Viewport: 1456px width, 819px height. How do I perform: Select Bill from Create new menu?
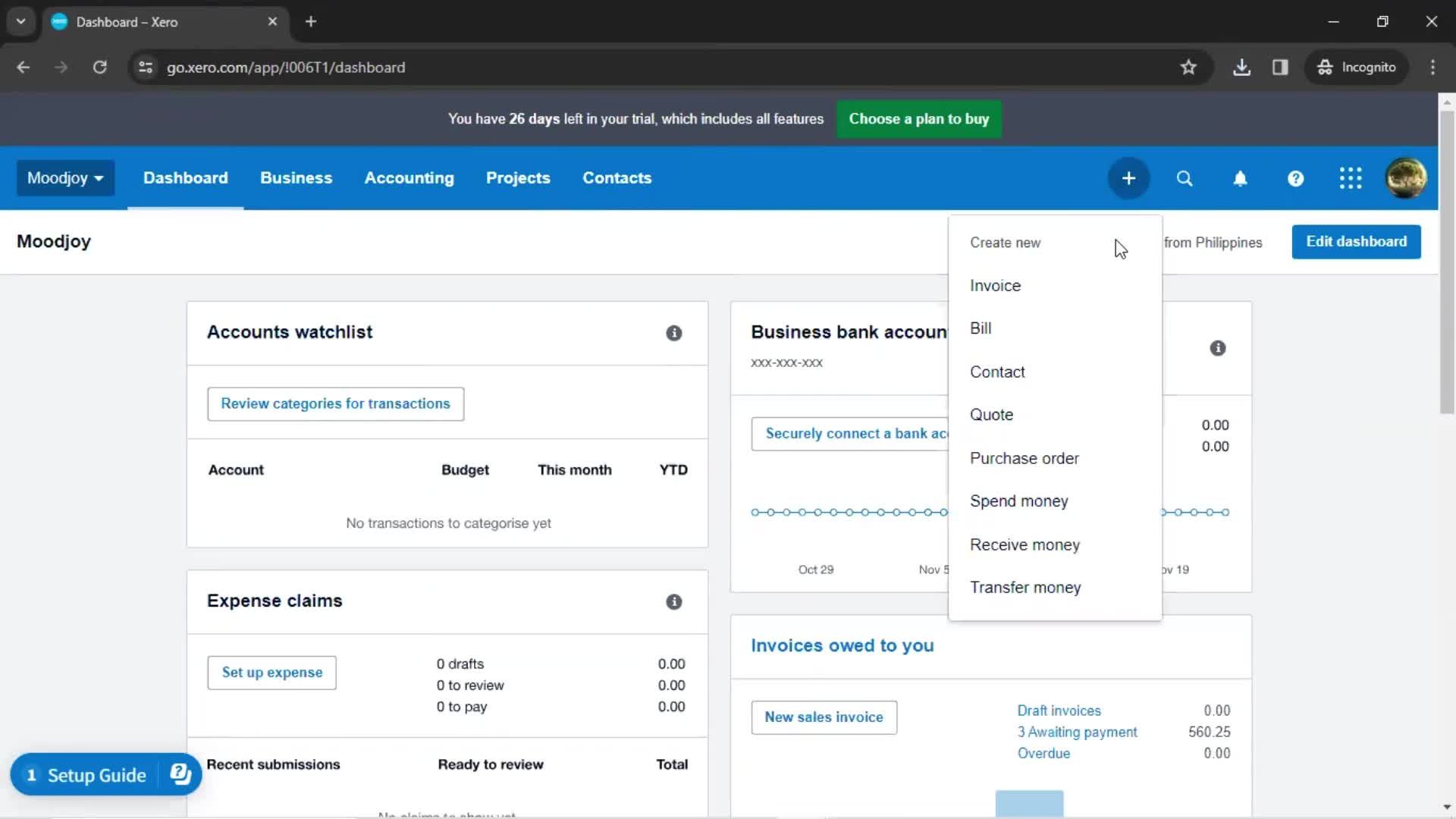(x=1055, y=328)
